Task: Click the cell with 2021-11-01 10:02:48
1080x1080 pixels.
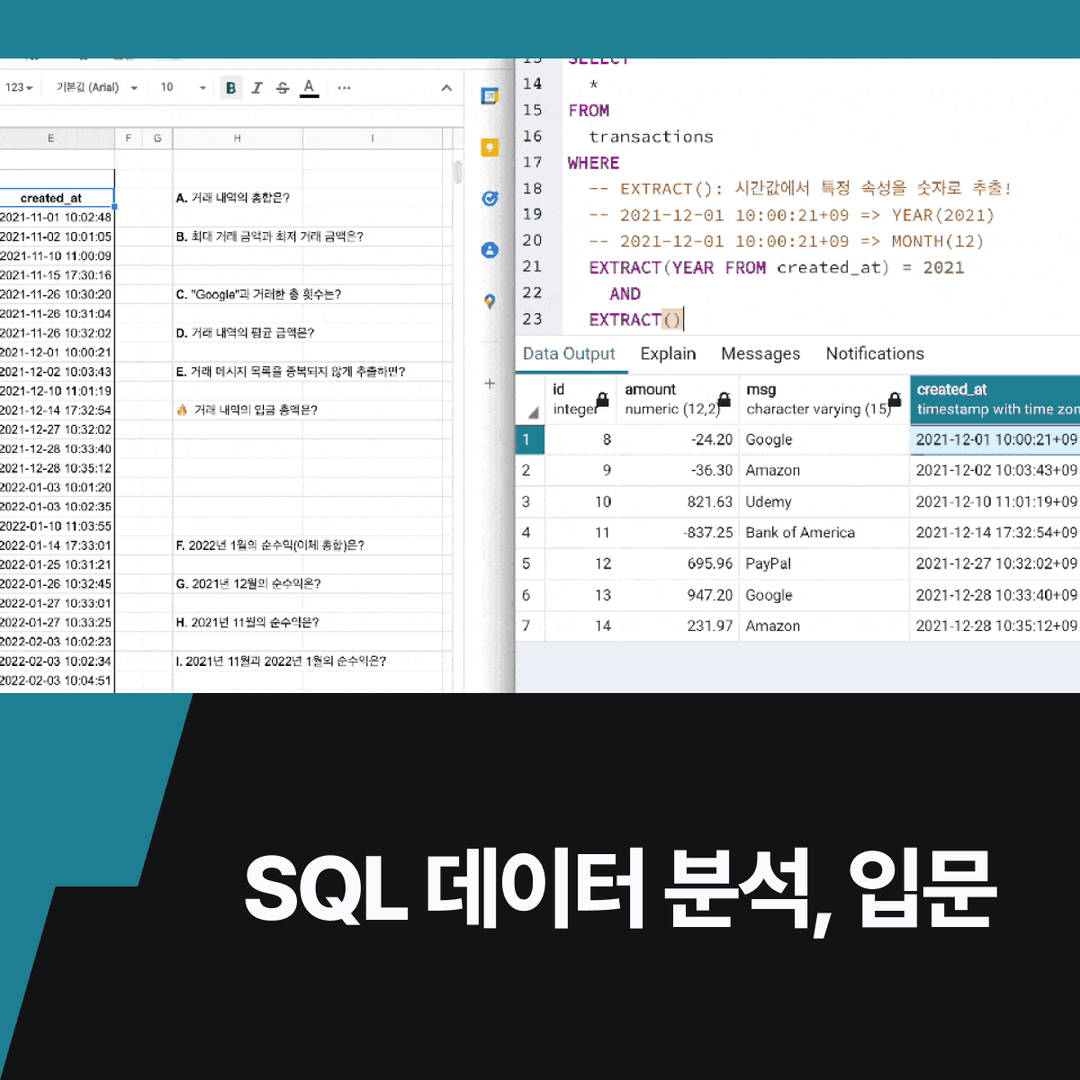Action: tap(56, 217)
